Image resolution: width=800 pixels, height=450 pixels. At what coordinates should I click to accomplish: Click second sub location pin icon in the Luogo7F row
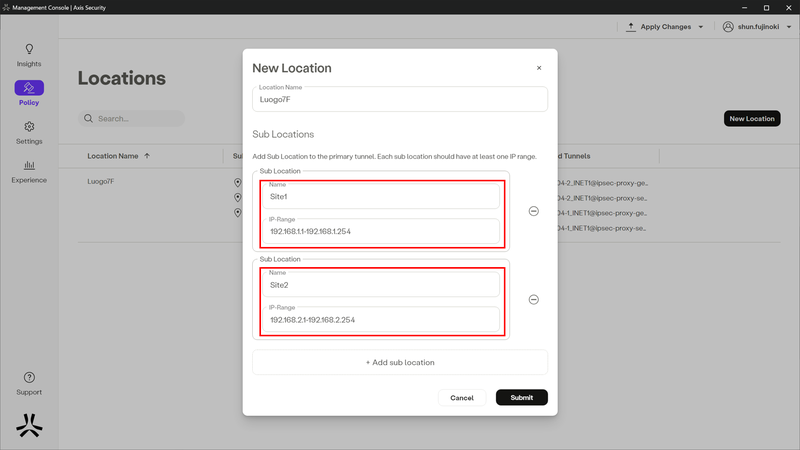click(x=238, y=197)
